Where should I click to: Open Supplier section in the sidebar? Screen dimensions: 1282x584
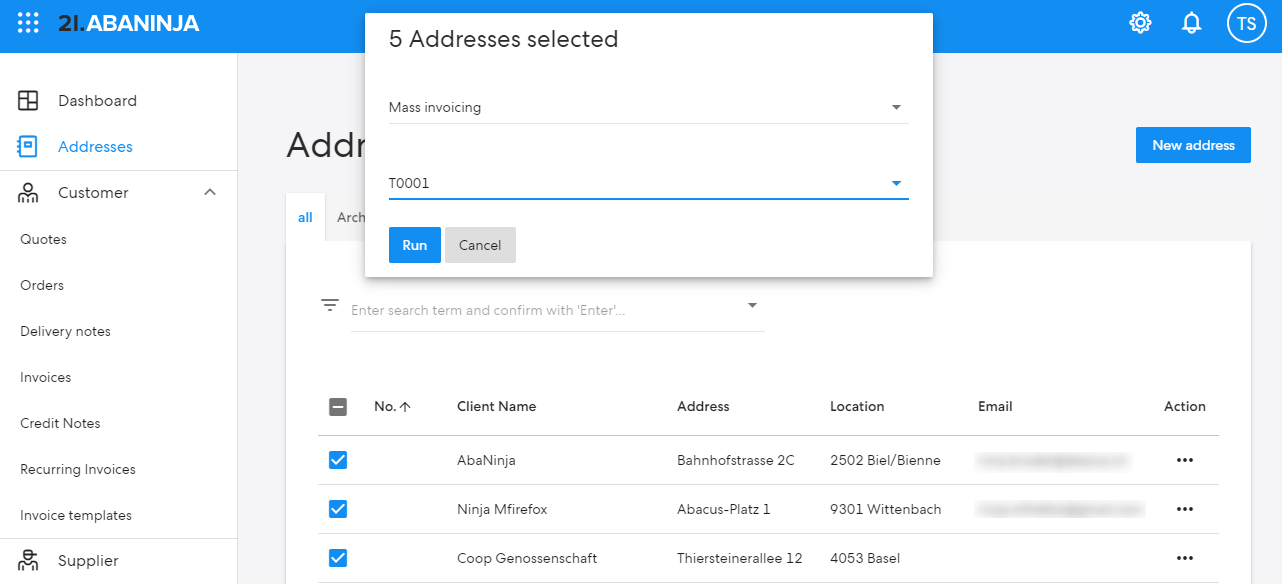88,561
